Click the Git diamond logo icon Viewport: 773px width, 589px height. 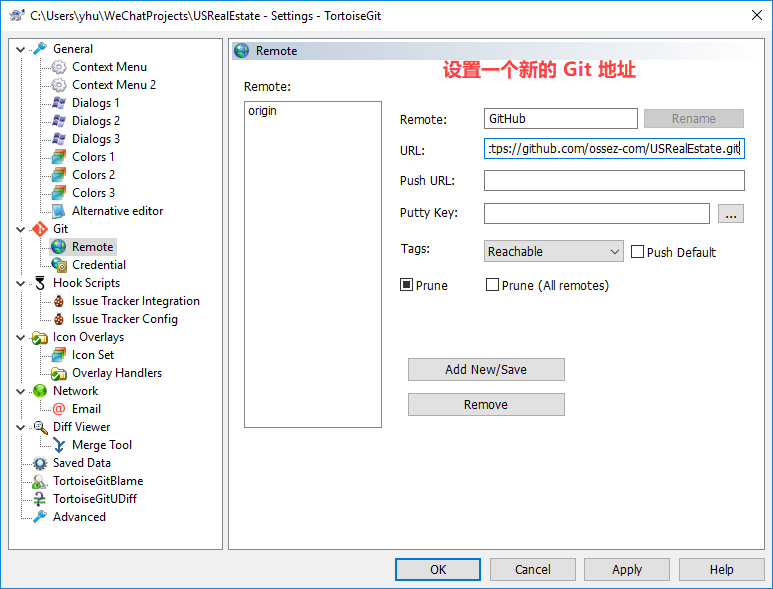pos(39,229)
